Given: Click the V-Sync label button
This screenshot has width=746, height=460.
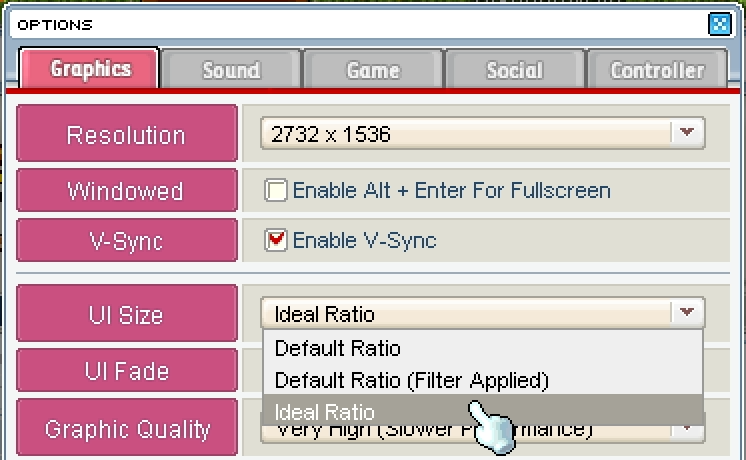Looking at the screenshot, I should (x=127, y=240).
